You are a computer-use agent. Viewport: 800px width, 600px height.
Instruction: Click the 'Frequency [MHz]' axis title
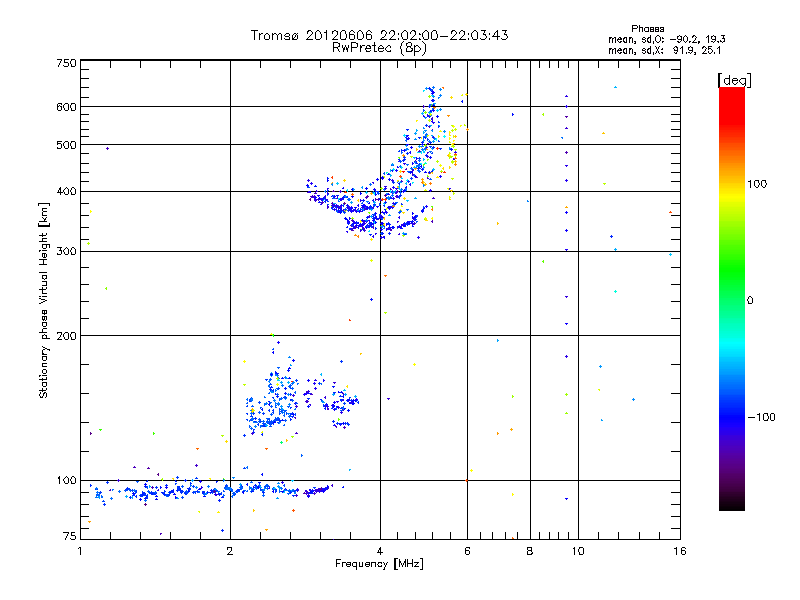[379, 564]
